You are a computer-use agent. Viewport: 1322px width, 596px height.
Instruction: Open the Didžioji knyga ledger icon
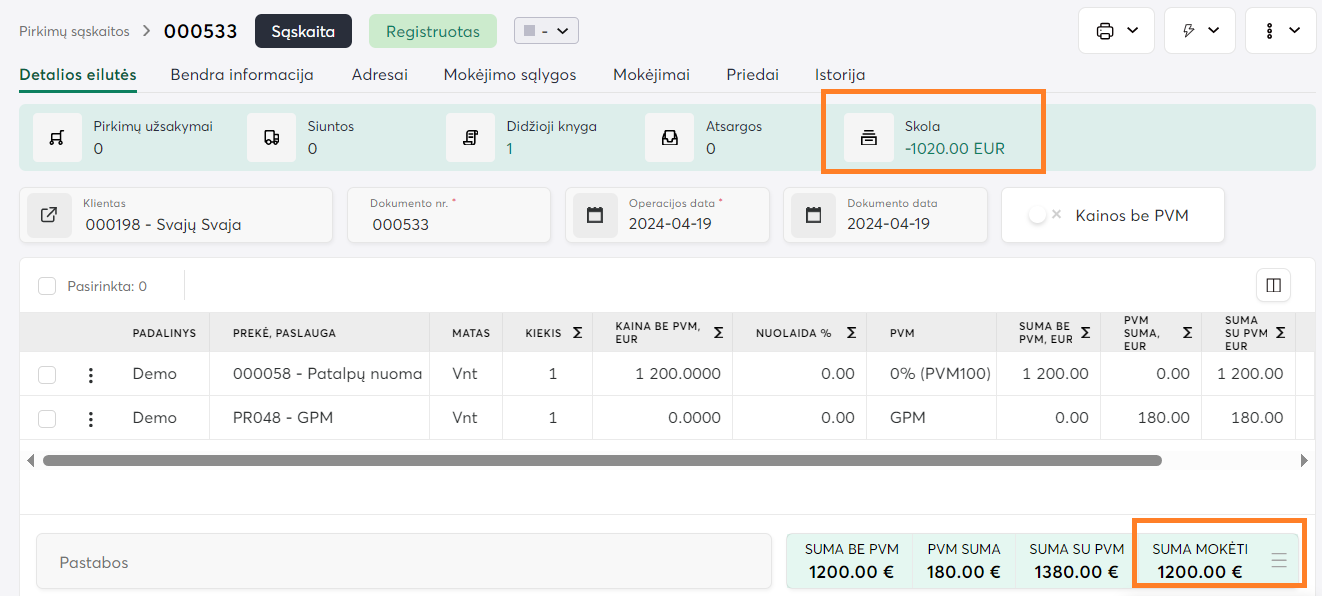470,138
